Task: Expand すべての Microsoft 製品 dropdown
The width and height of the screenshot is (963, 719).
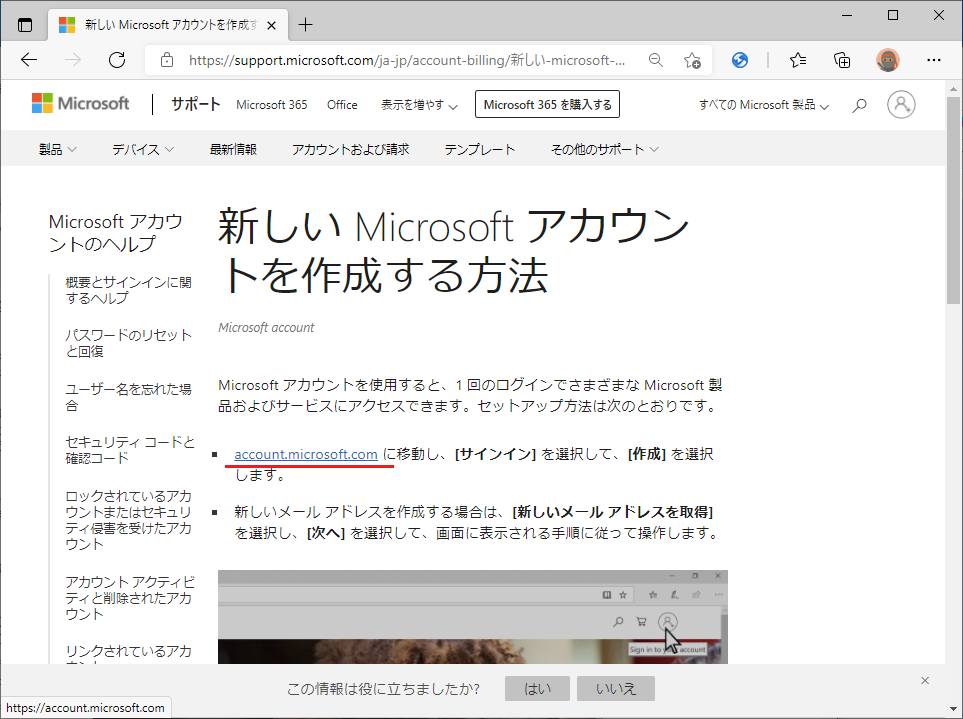Action: pyautogui.click(x=763, y=105)
